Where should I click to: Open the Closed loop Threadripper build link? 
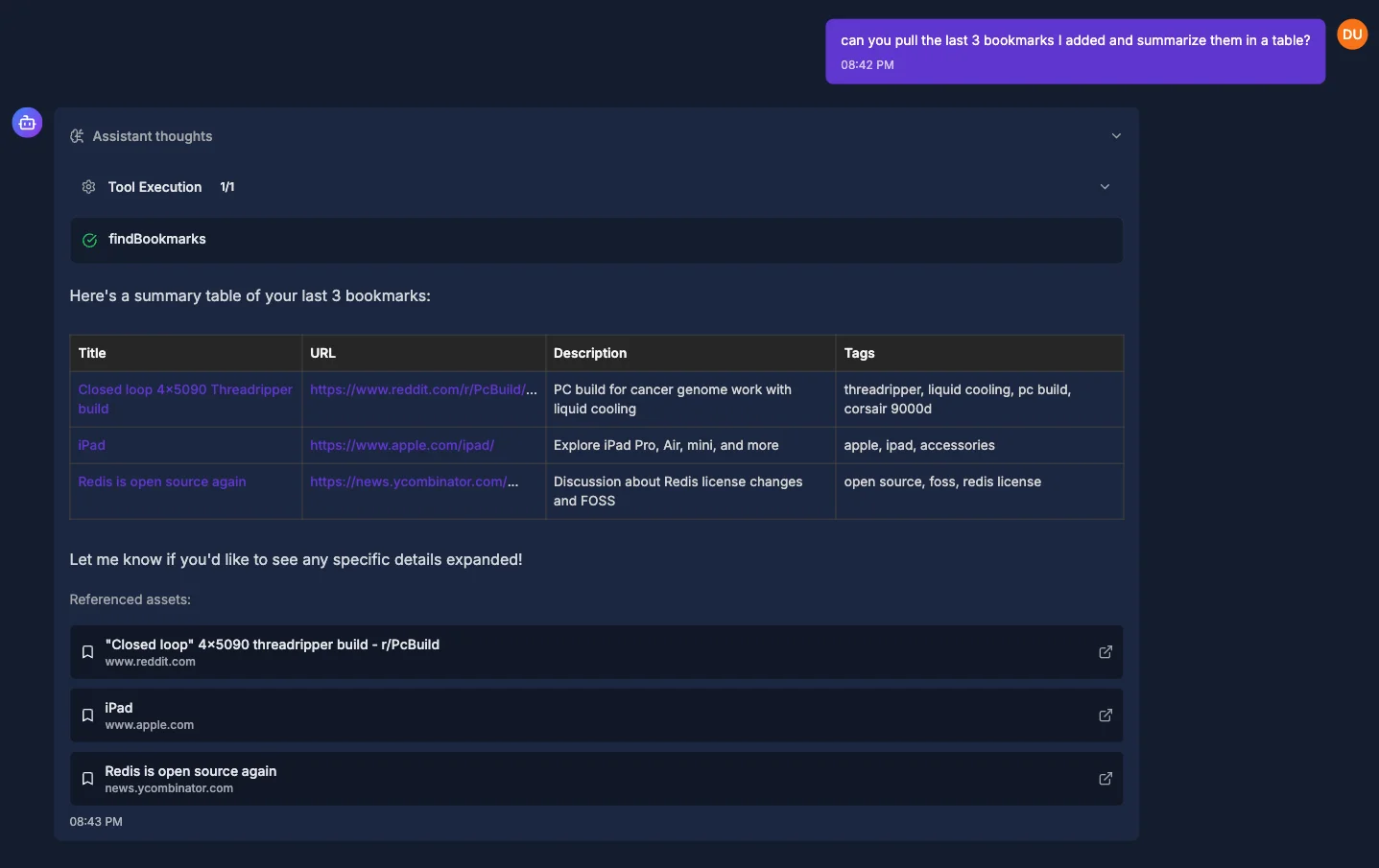click(185, 399)
